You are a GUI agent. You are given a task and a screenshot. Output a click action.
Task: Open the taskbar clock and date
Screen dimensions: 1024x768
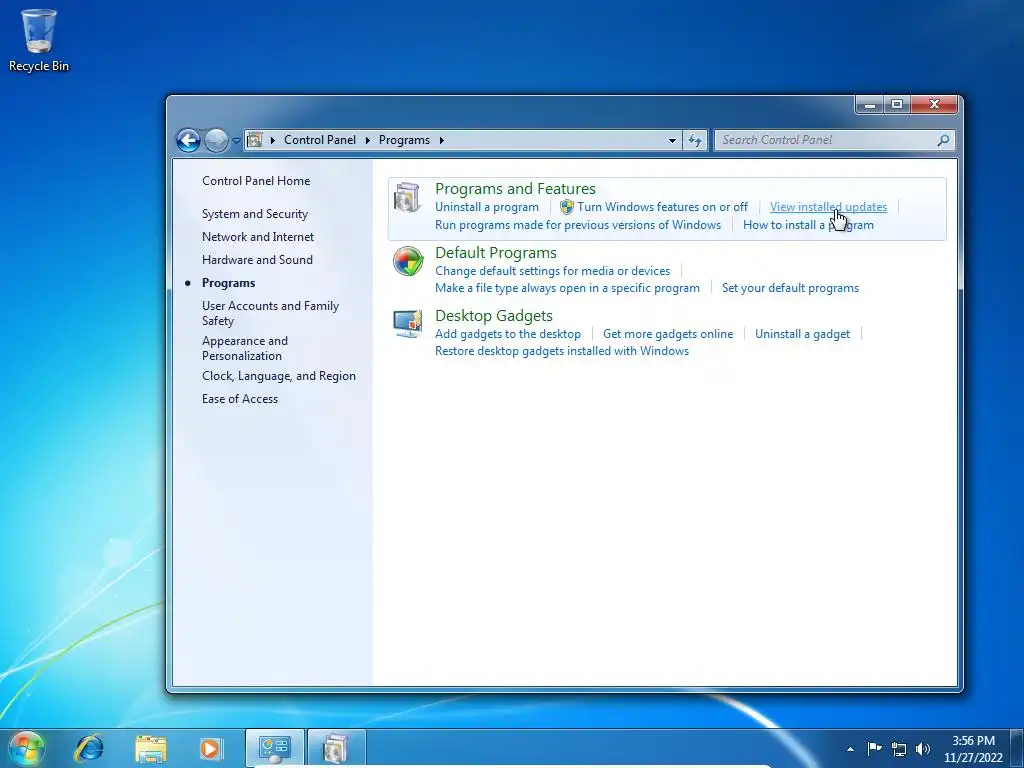point(973,749)
